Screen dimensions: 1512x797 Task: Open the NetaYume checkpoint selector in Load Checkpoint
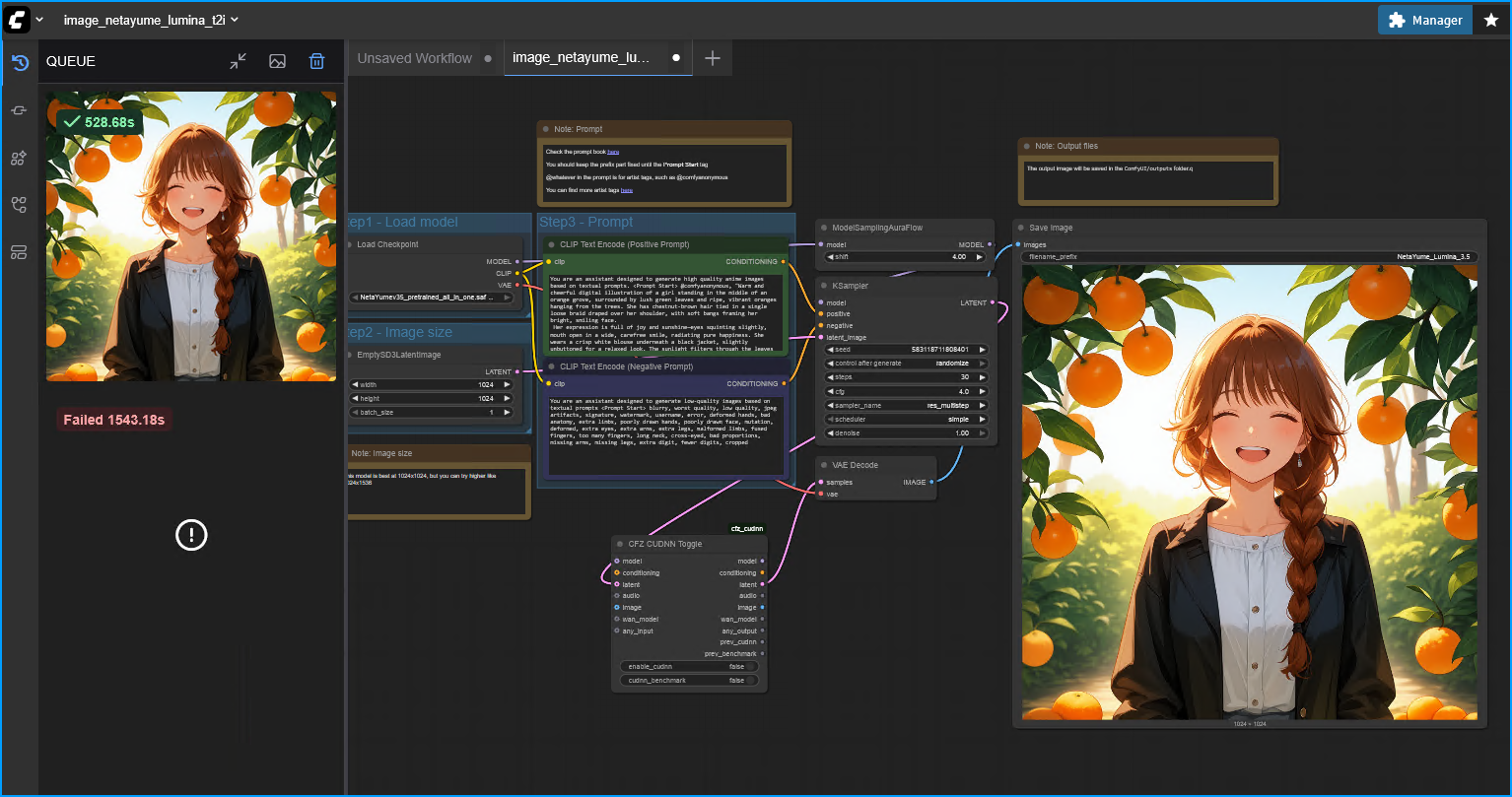click(434, 297)
